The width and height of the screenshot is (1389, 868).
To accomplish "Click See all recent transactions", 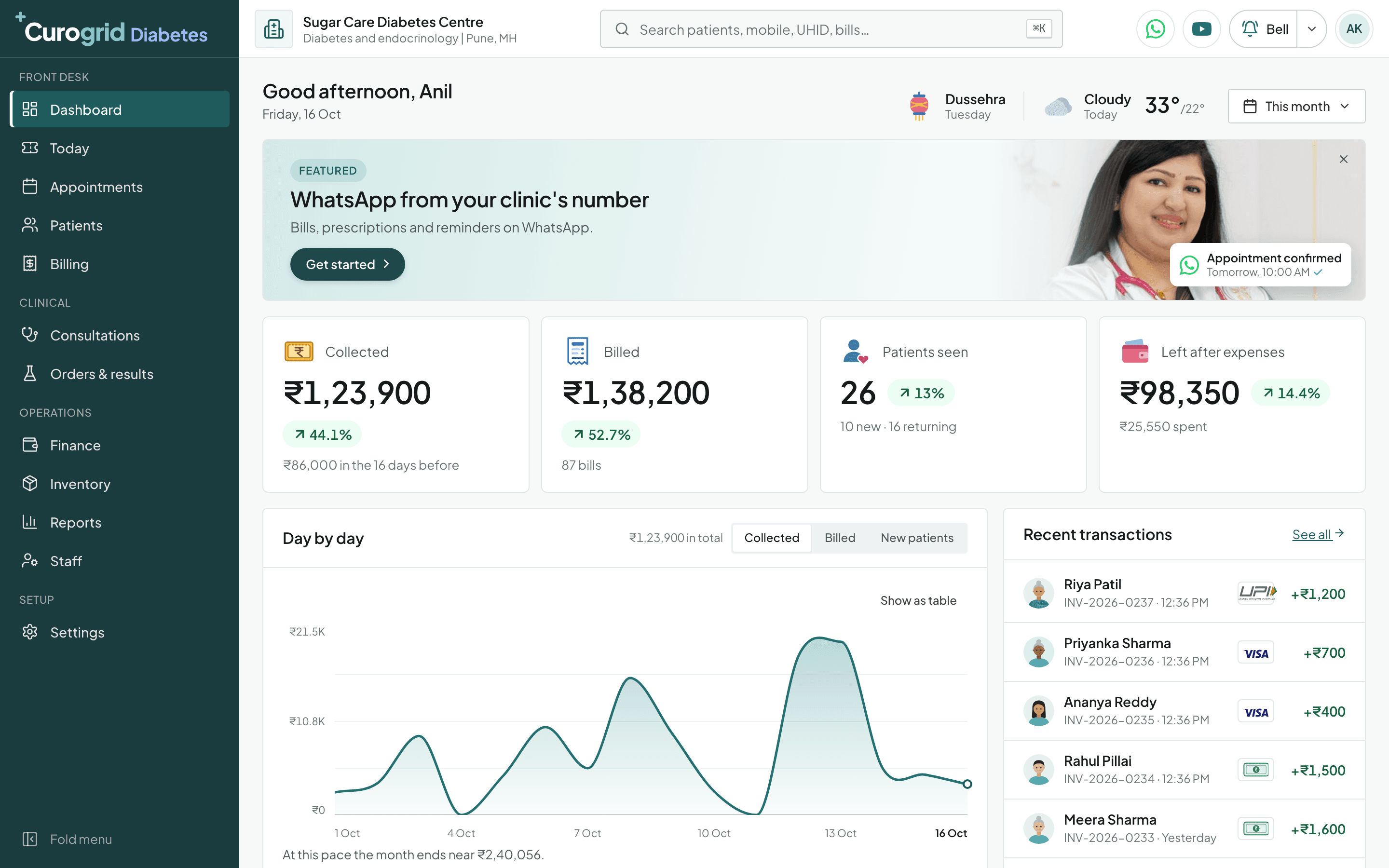I will point(1318,534).
